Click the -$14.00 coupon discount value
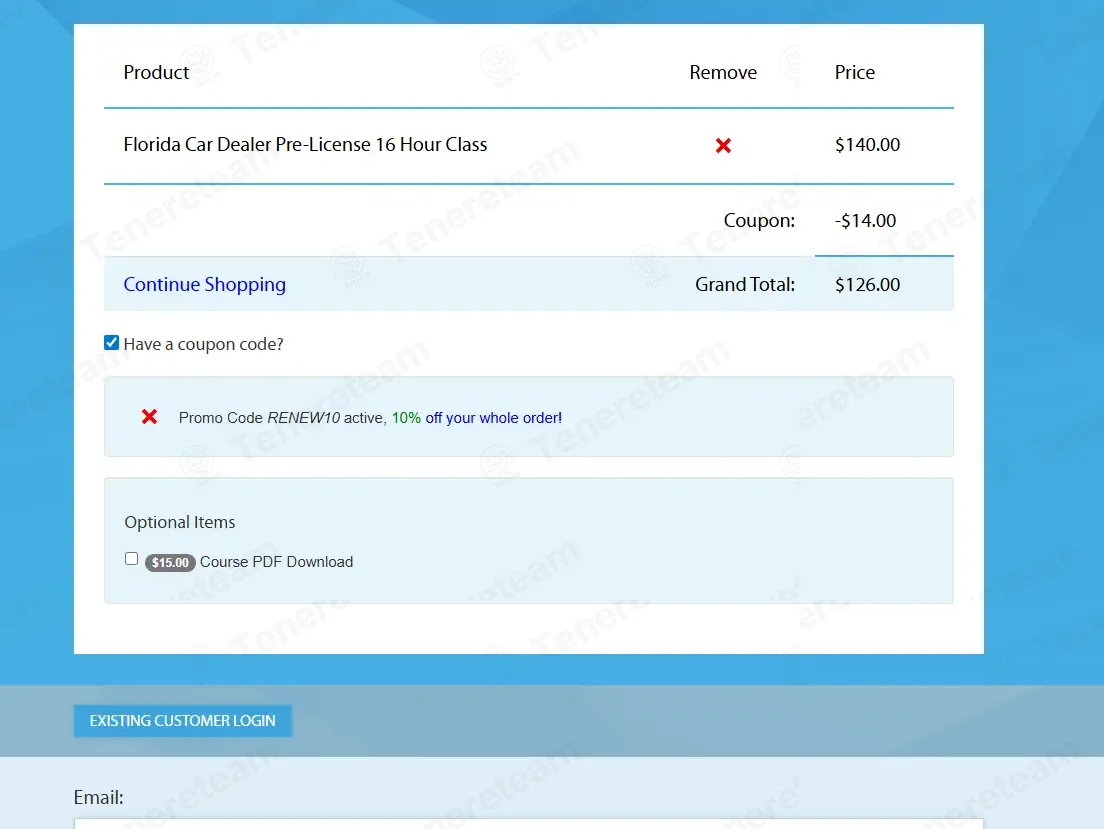Screen dimensions: 1104x829 tap(865, 220)
